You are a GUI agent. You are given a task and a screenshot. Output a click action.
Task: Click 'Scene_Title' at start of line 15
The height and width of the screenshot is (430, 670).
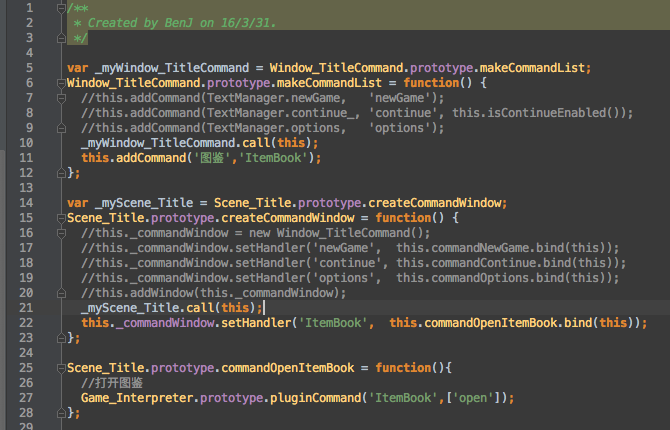(x=106, y=218)
